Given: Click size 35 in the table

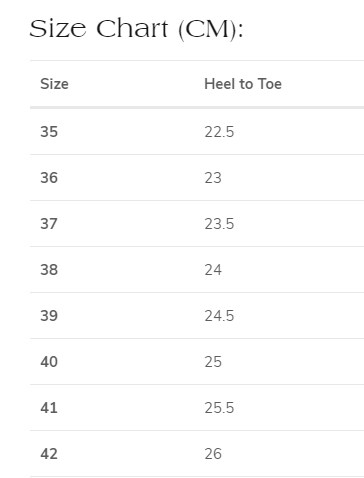Looking at the screenshot, I should 49,132.
